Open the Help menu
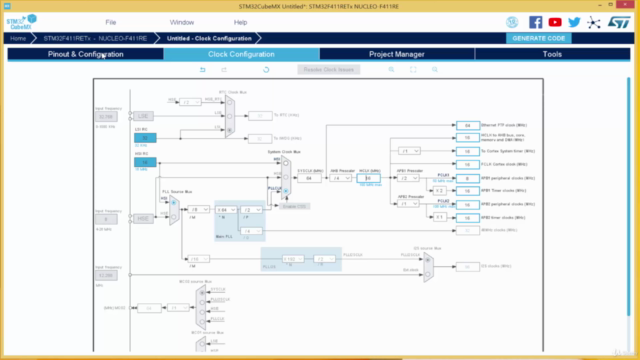Viewport: 640px width, 360px height. point(240,22)
